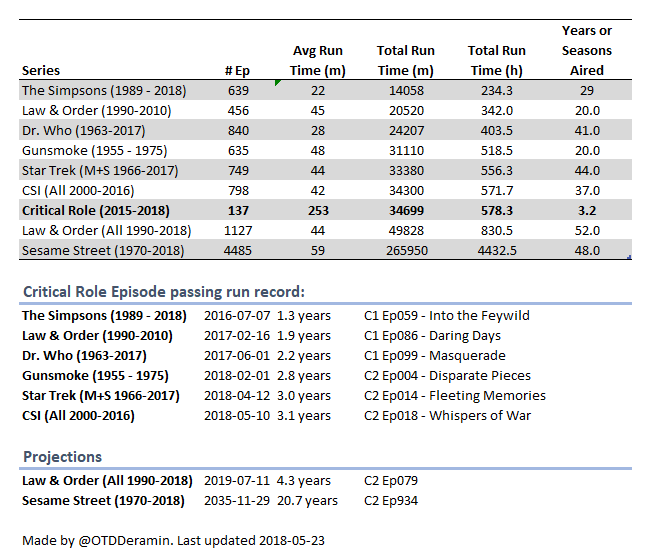Image resolution: width=651 pixels, height=549 pixels.
Task: Click the green error indicator in Simpsons row
Action: (x=278, y=85)
